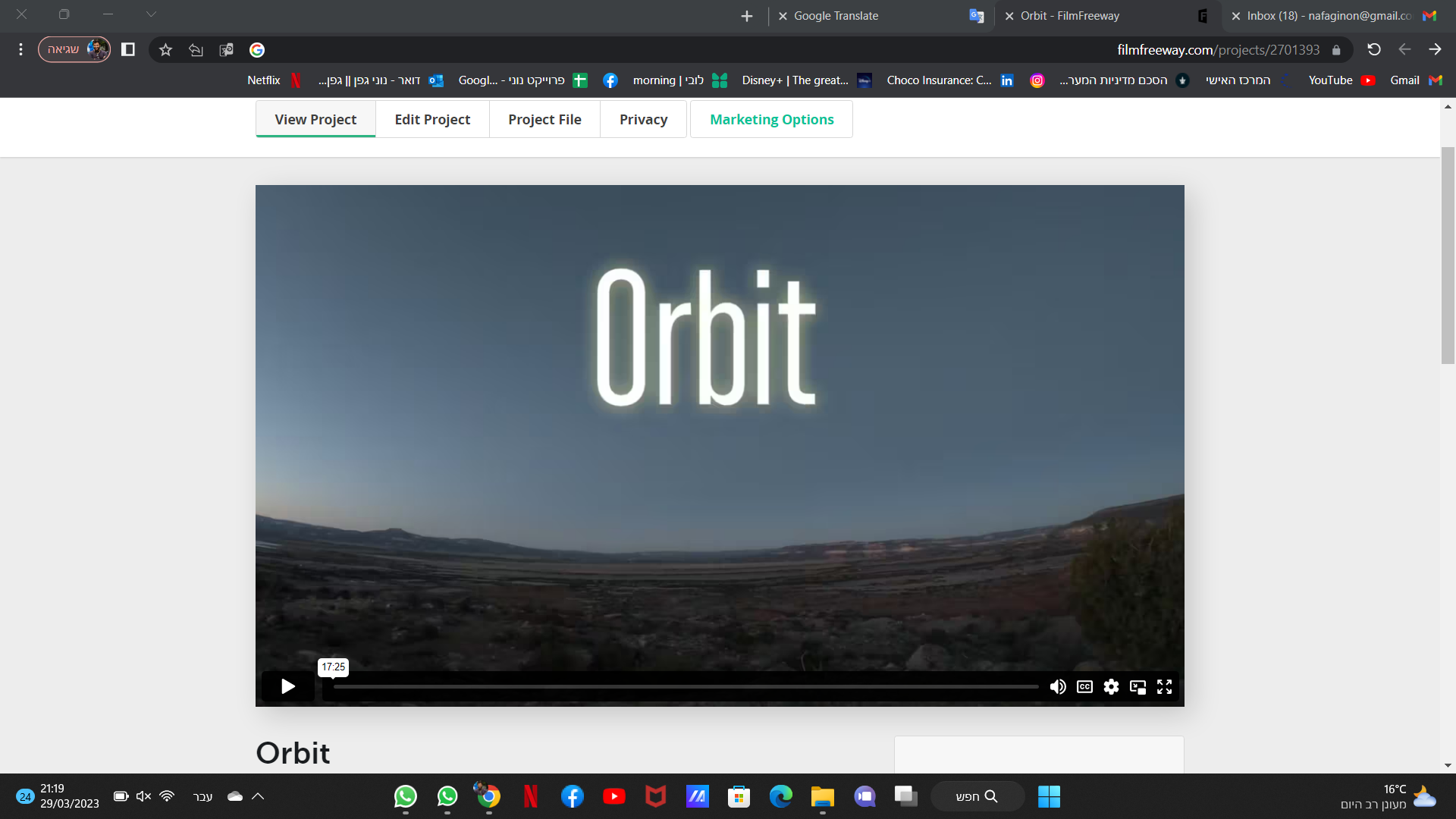This screenshot has width=1456, height=819.
Task: Open WhatsApp from the taskbar
Action: pos(406,796)
